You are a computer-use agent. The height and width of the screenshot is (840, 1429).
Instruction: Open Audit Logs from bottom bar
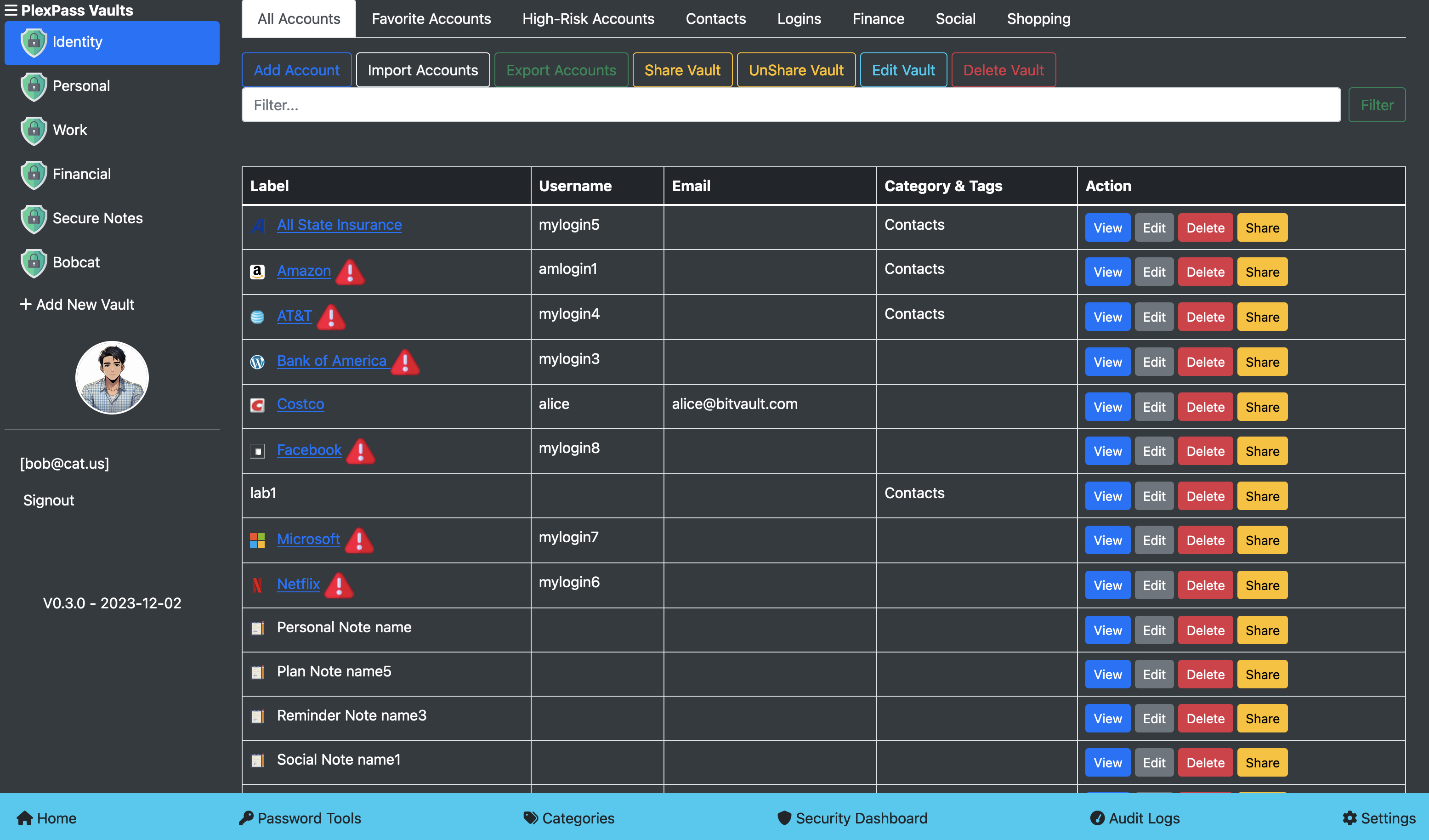point(1134,818)
